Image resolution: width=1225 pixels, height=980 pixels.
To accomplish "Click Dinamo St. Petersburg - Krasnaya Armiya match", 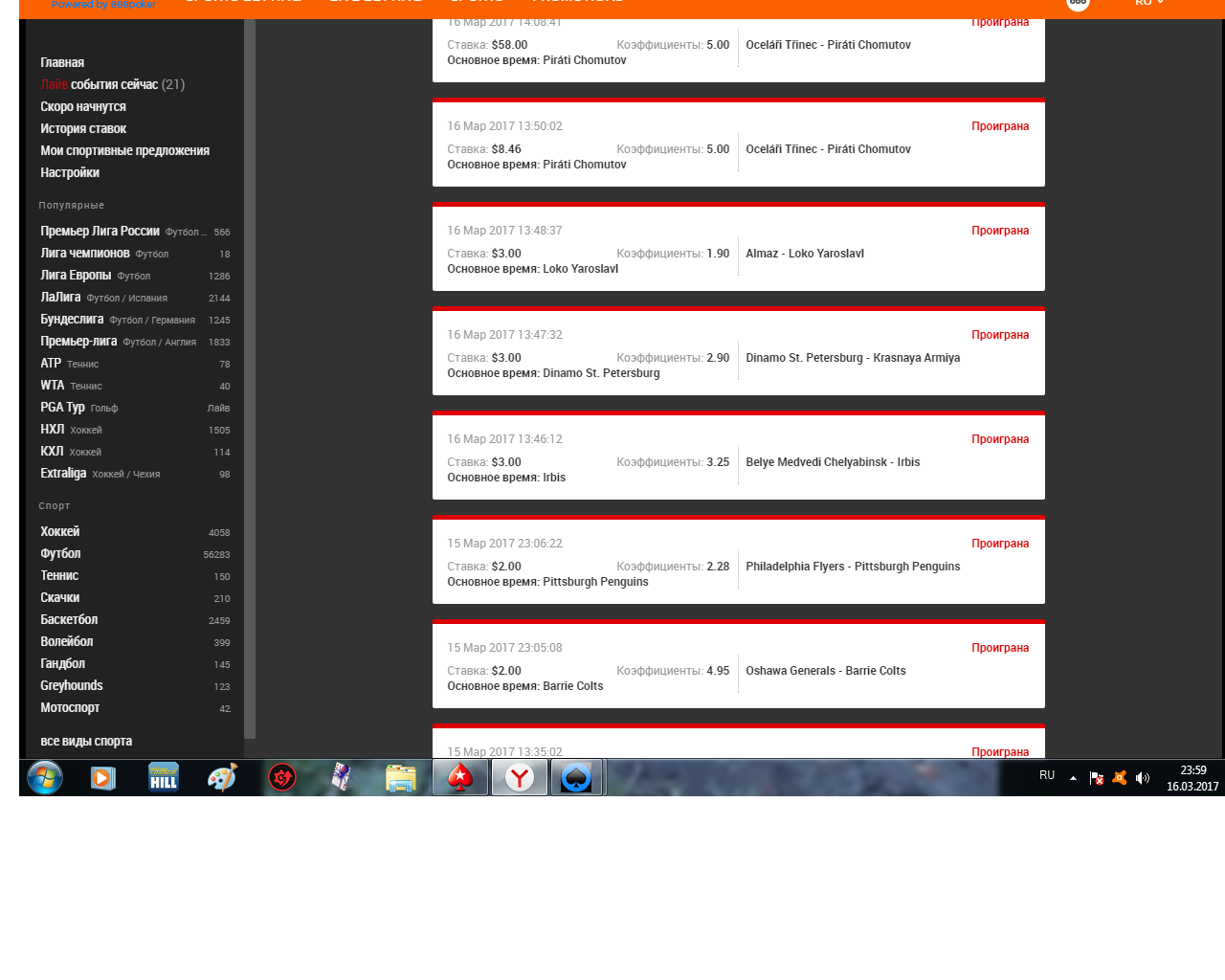I will tap(853, 358).
